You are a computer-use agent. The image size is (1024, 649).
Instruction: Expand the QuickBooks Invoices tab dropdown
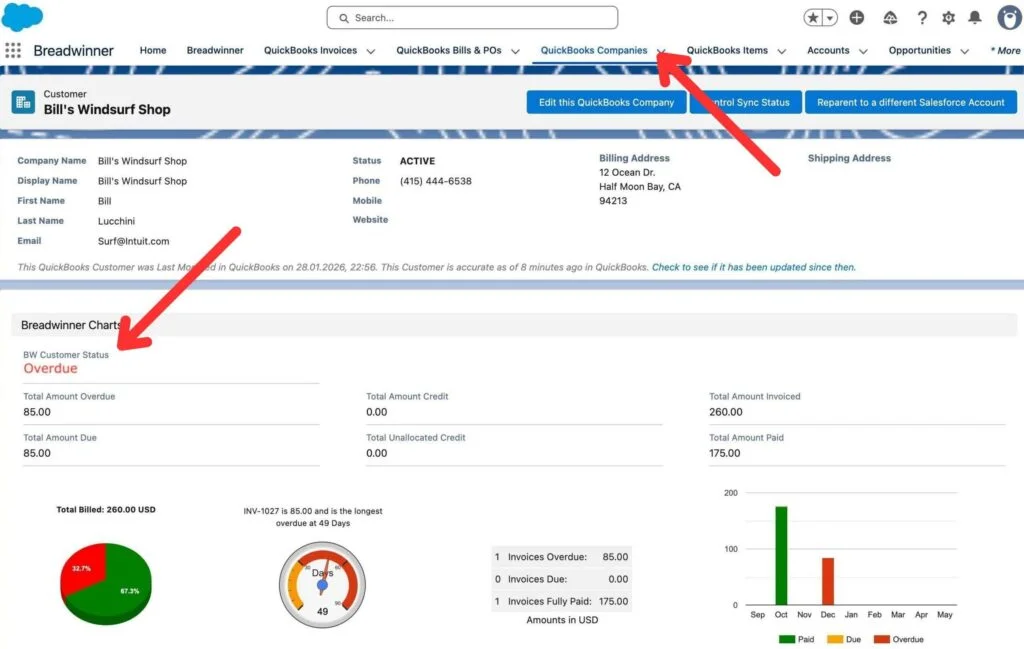click(371, 51)
